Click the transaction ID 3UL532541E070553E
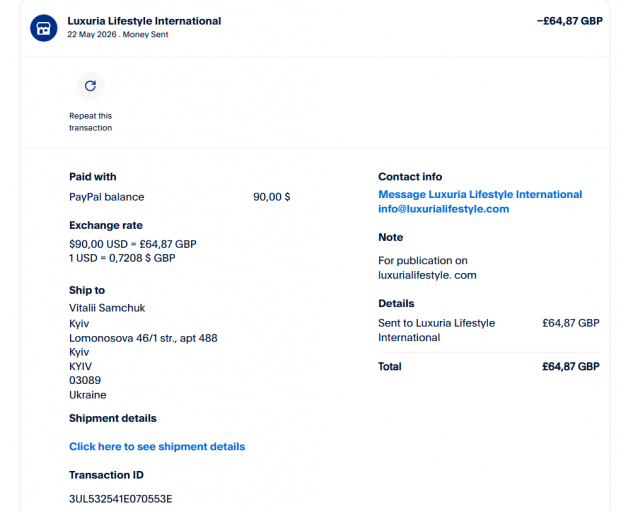Viewport: 621px width, 512px height. point(121,499)
